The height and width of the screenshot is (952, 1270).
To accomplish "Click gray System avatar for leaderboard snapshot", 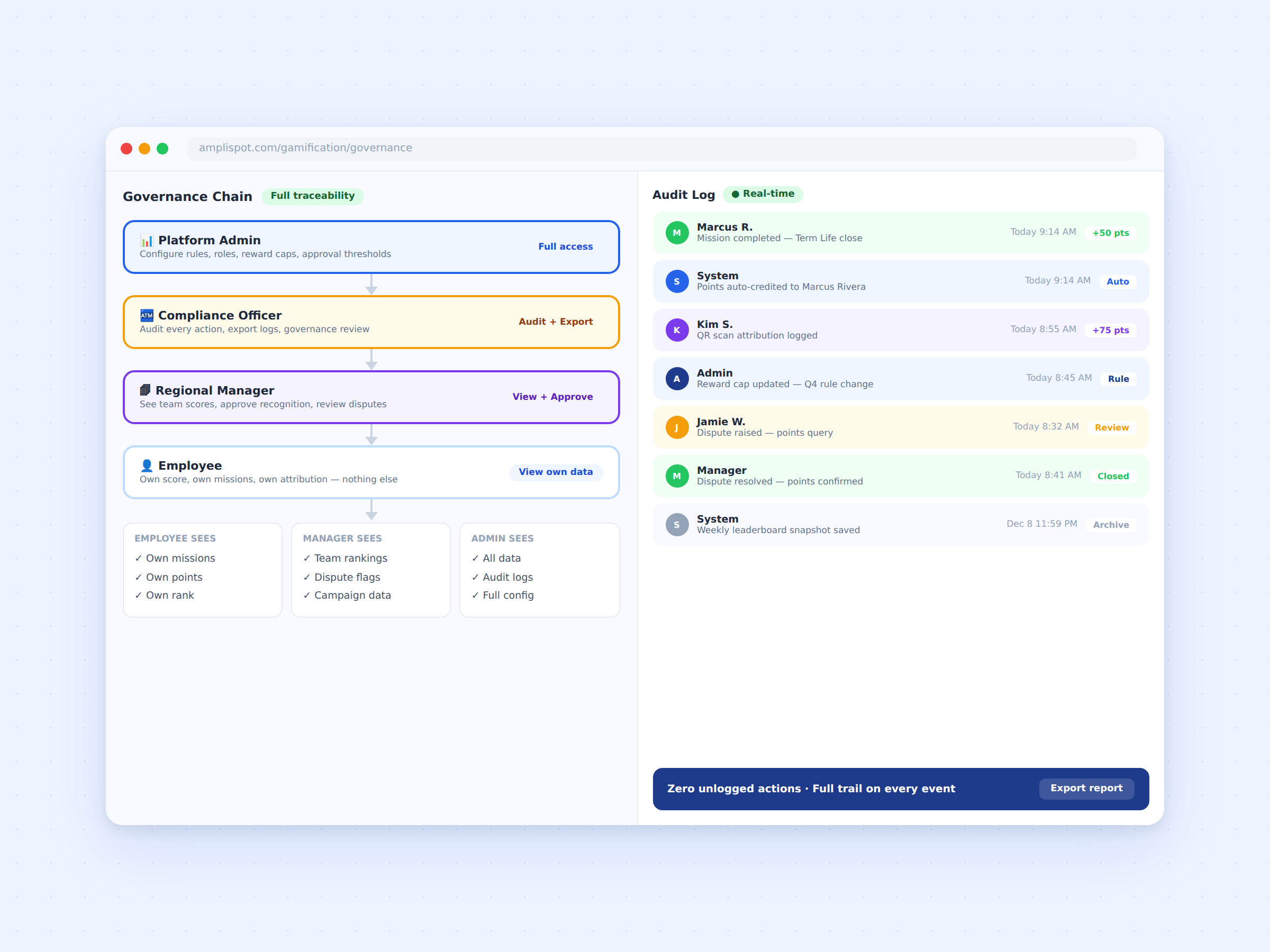I will pos(677,525).
